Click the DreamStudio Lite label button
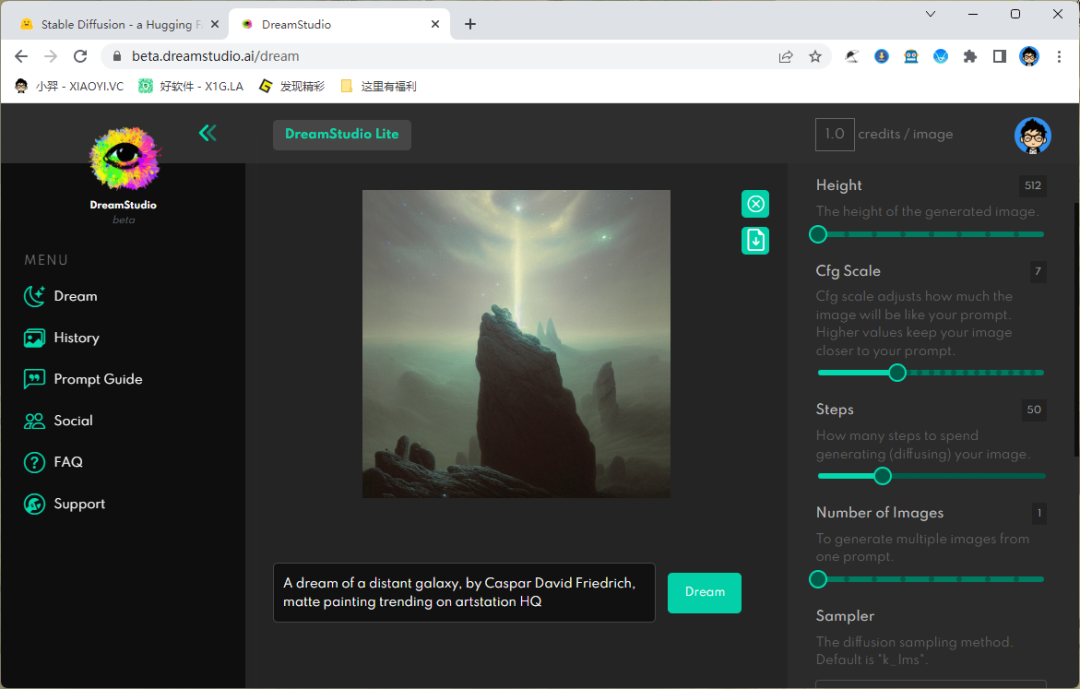The image size is (1080, 689). click(x=342, y=134)
